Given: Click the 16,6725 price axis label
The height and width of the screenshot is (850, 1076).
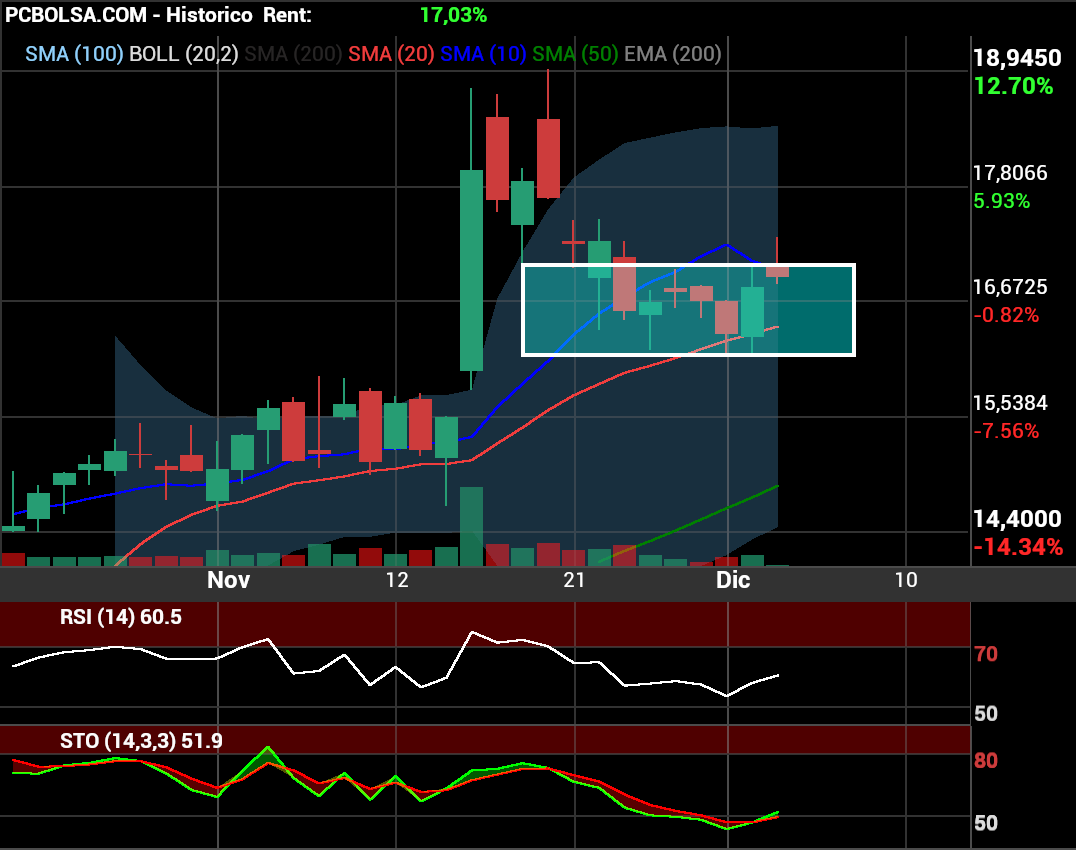Looking at the screenshot, I should point(1010,288).
